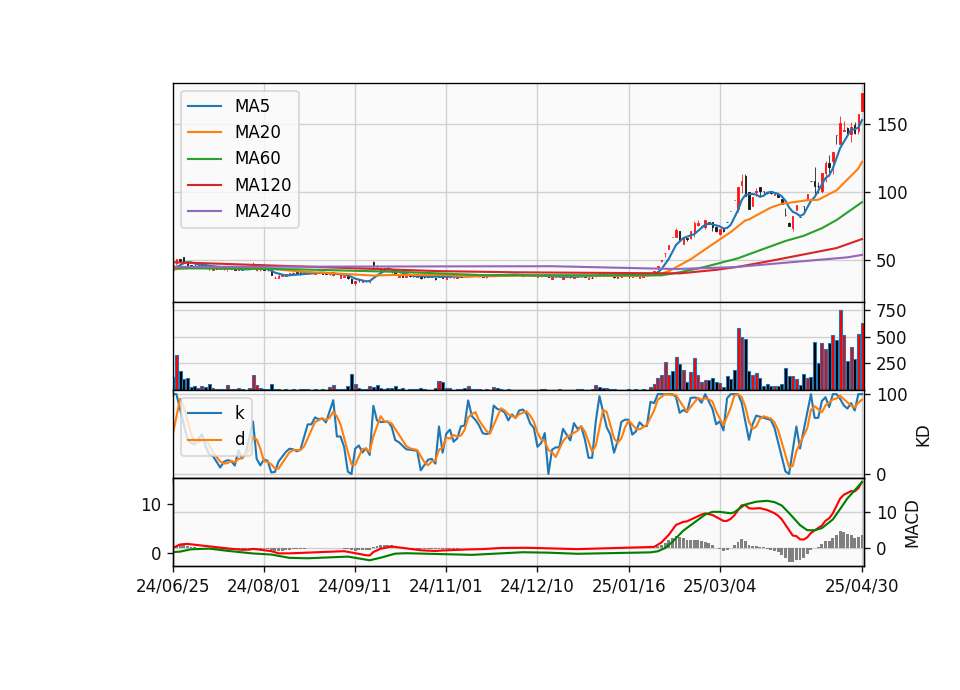Click the 24/11/01 date axis label
This screenshot has width=960, height=690.
pyautogui.click(x=446, y=586)
